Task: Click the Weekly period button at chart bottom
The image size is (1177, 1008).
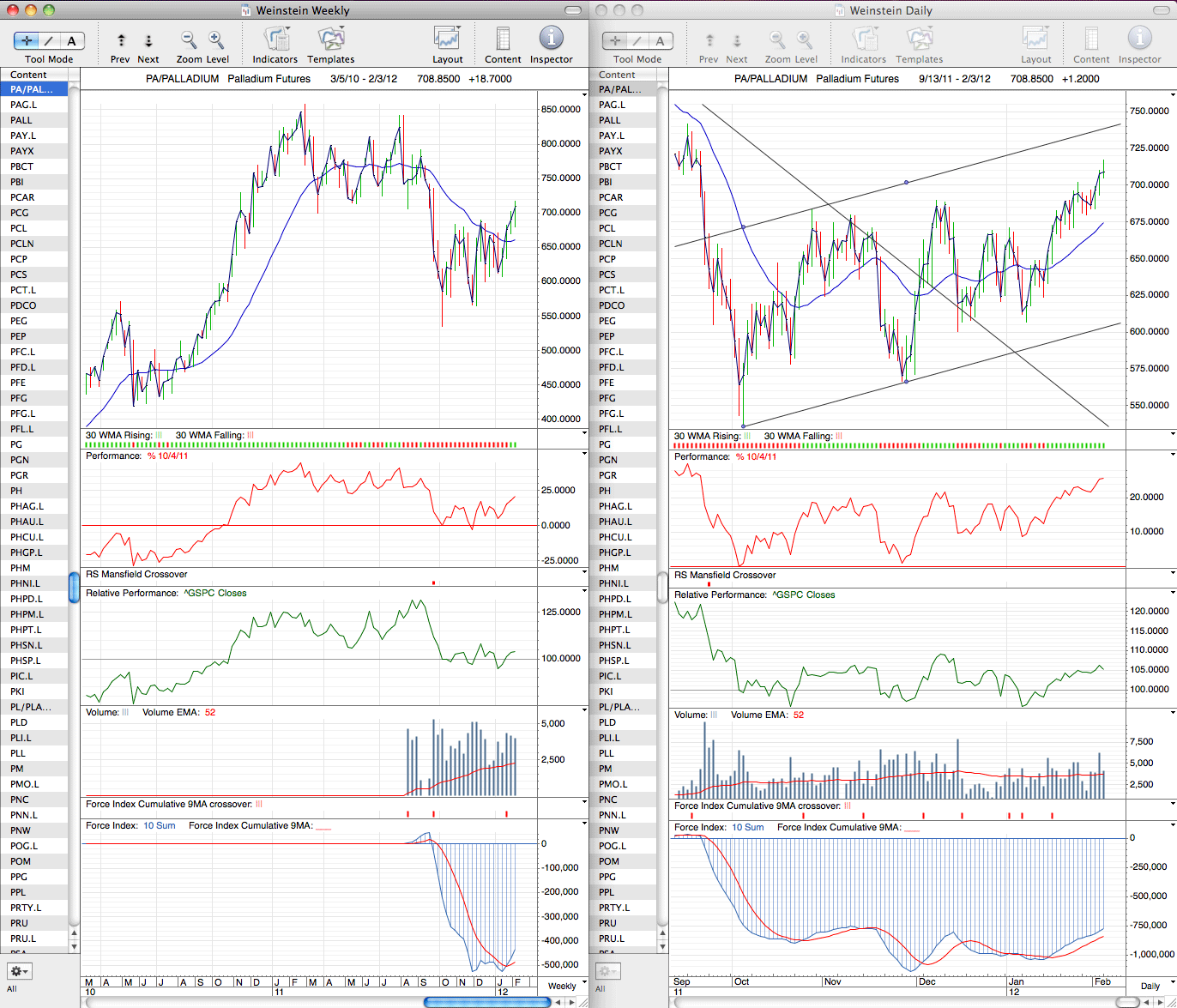Action: pos(562,986)
